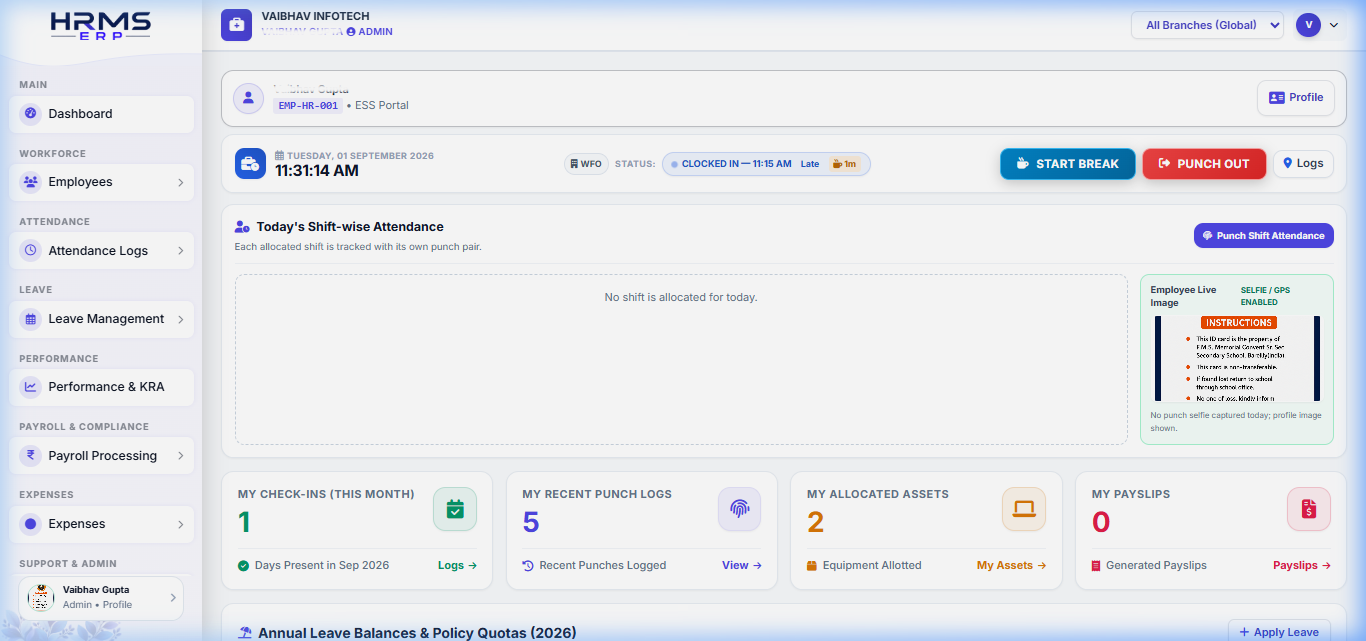Click the blue briefcase-clock icon beside the time
The width and height of the screenshot is (1366, 641).
pyautogui.click(x=250, y=164)
